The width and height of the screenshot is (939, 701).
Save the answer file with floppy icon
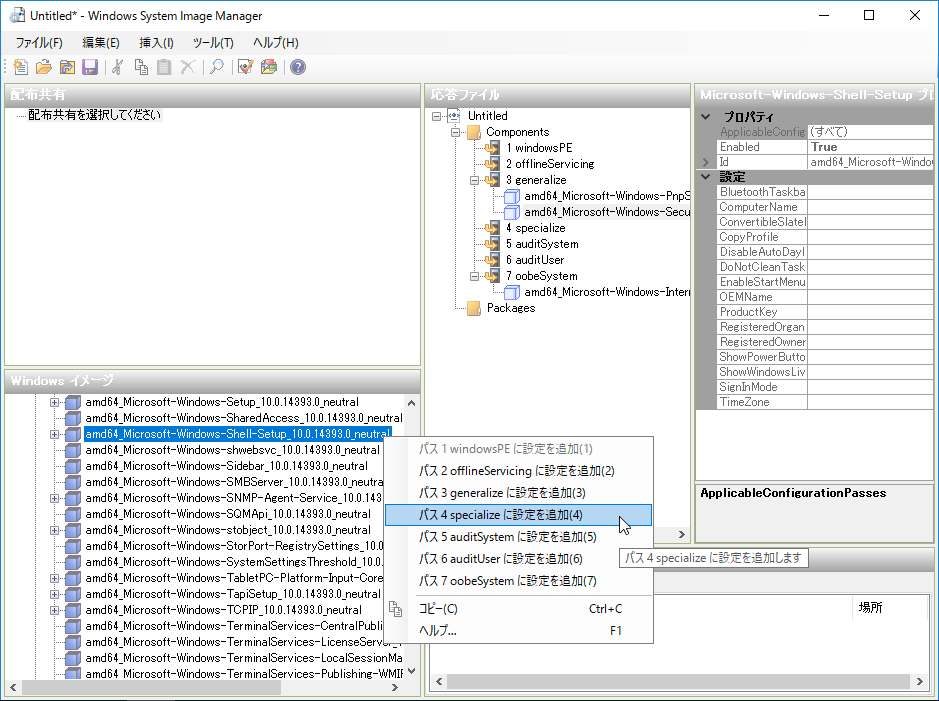90,66
